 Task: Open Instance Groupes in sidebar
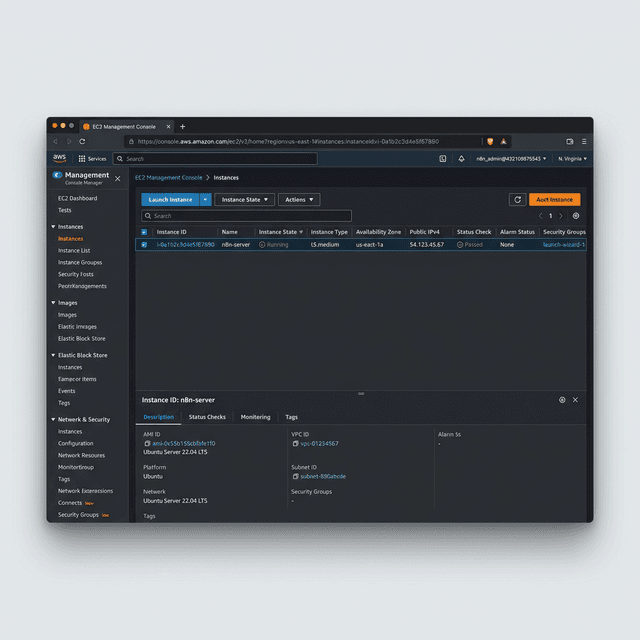coord(80,262)
